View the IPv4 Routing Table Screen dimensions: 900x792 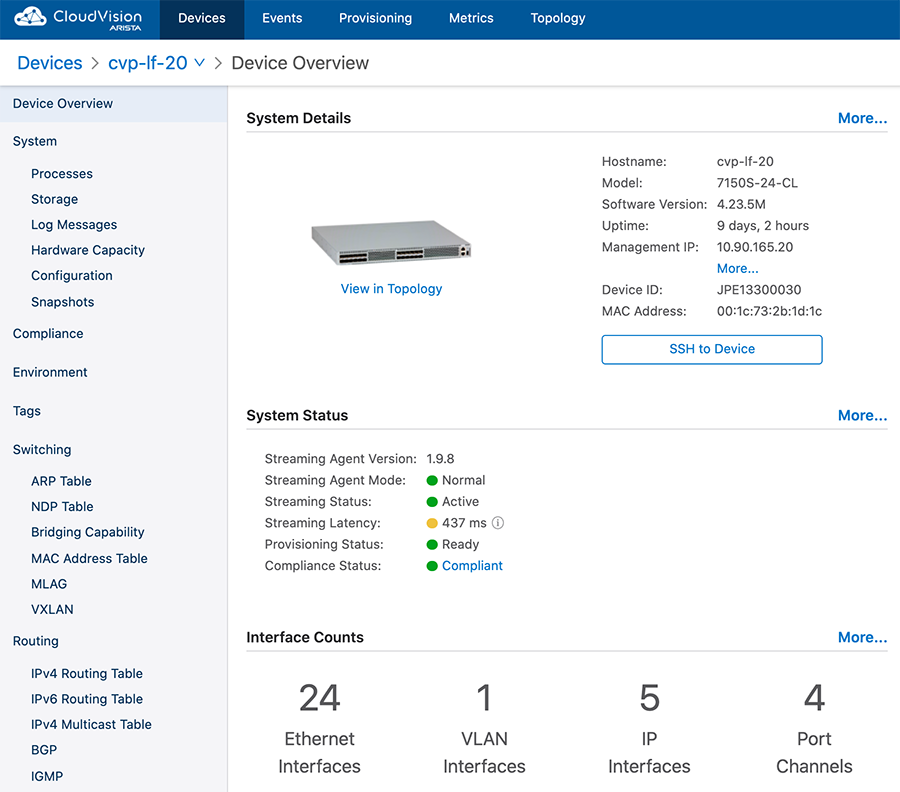[87, 673]
